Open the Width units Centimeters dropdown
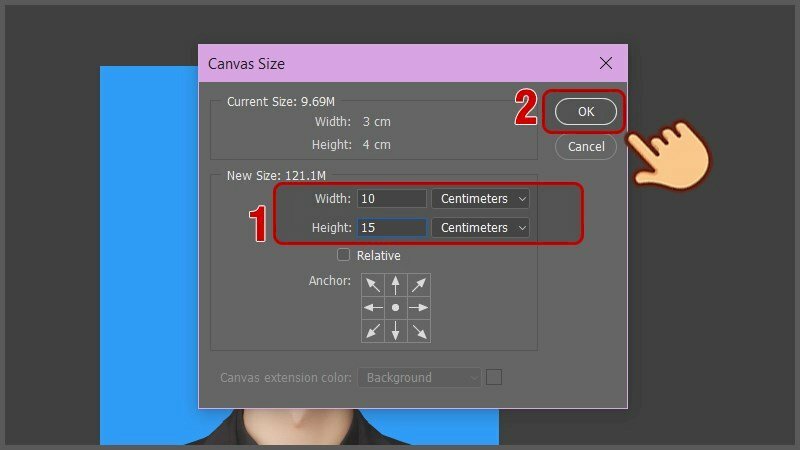The width and height of the screenshot is (800, 450). (482, 198)
